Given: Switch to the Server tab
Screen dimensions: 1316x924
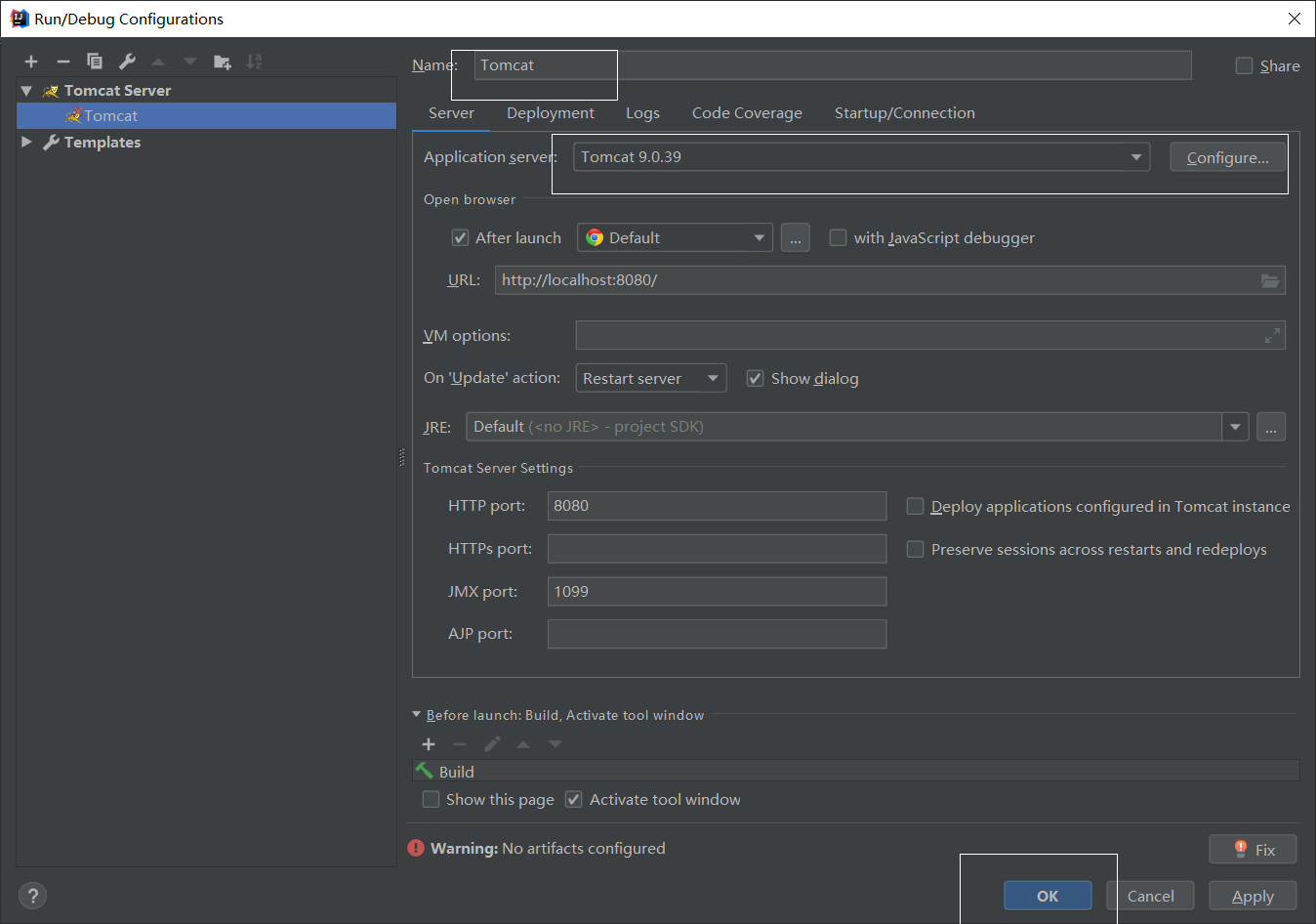Looking at the screenshot, I should click(451, 113).
